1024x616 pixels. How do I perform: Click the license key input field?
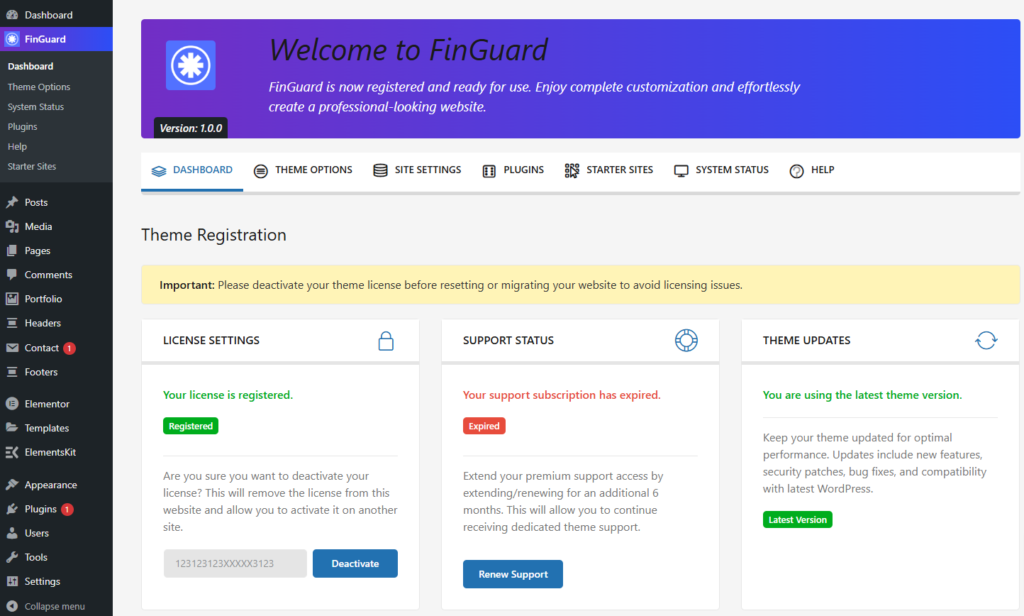click(x=235, y=564)
